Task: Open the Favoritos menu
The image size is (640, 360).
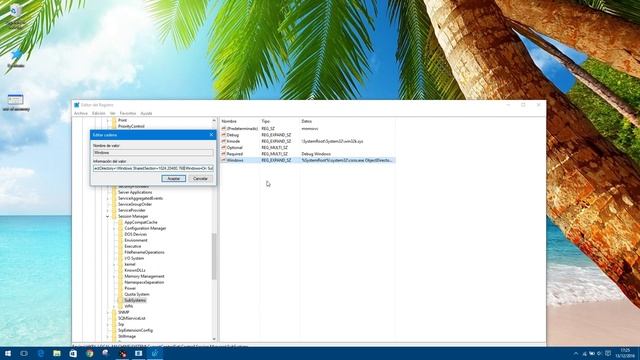Action: click(x=128, y=113)
